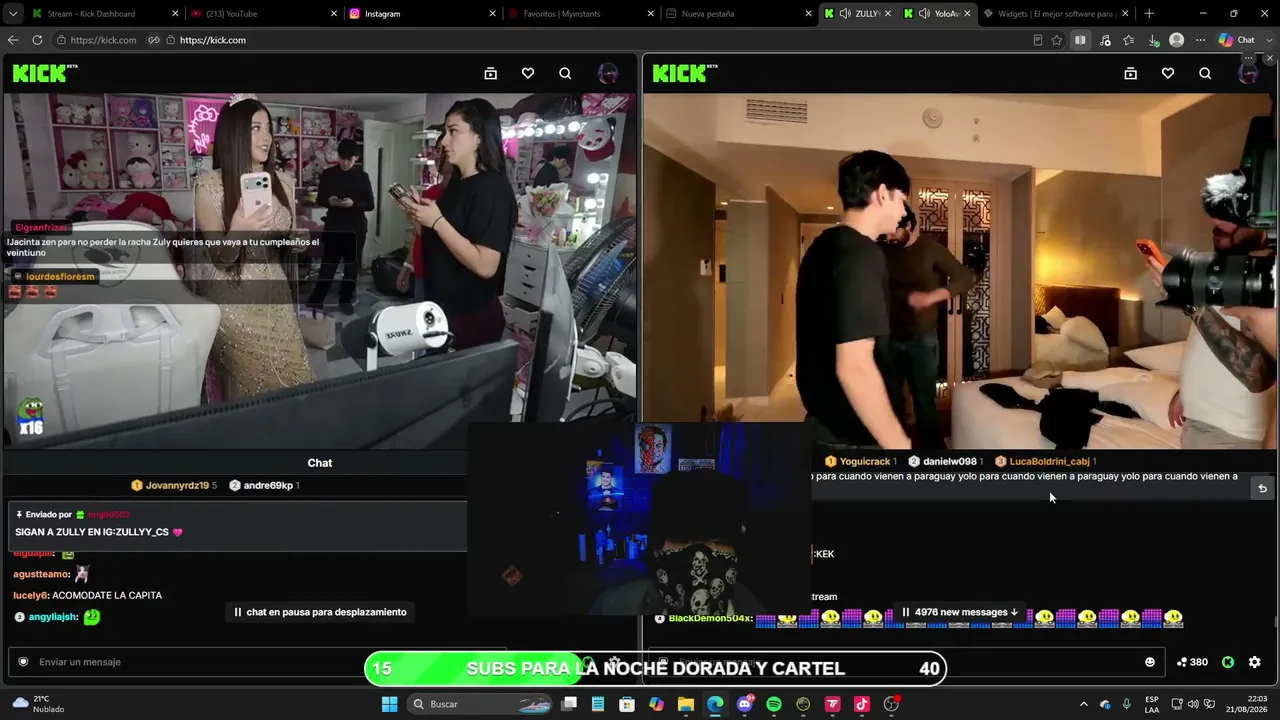Open the green Kick identity icon in right chat

coord(1228,662)
